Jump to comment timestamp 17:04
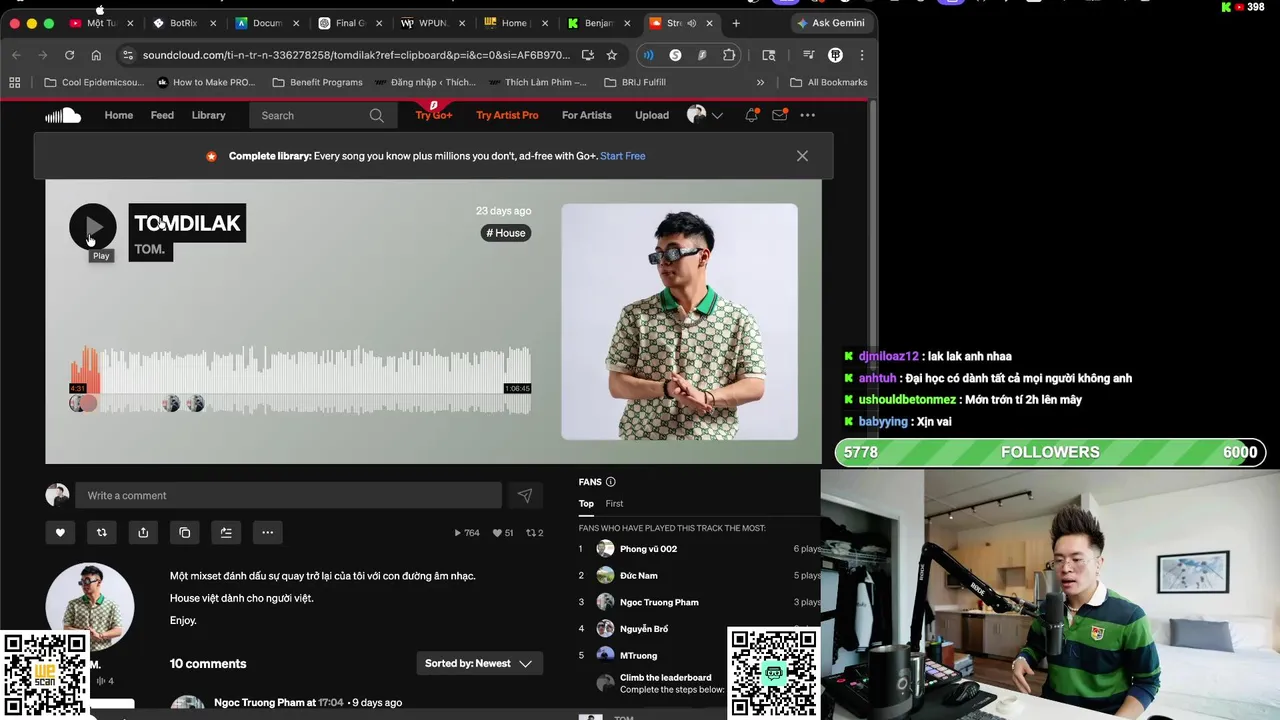This screenshot has width=1280, height=720. tap(330, 702)
